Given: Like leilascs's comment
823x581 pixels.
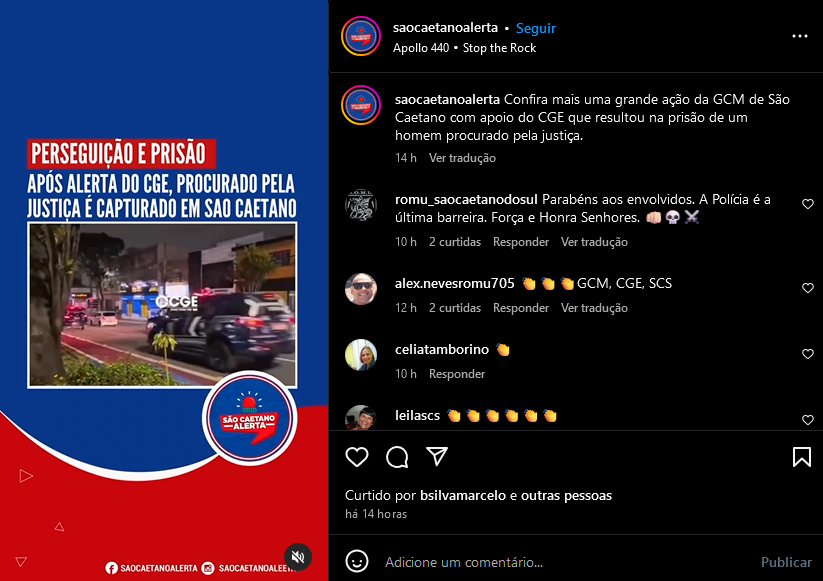Looking at the screenshot, I should coord(808,420).
